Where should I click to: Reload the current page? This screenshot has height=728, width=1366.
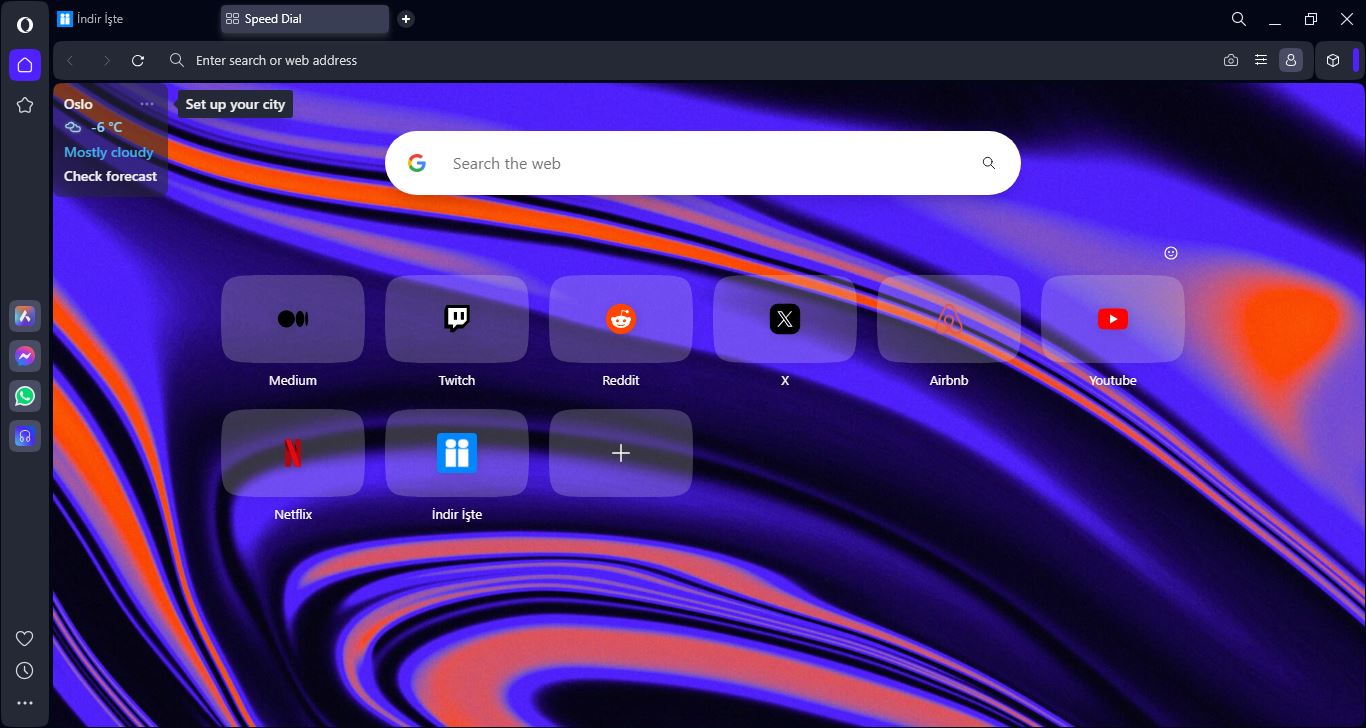click(138, 60)
